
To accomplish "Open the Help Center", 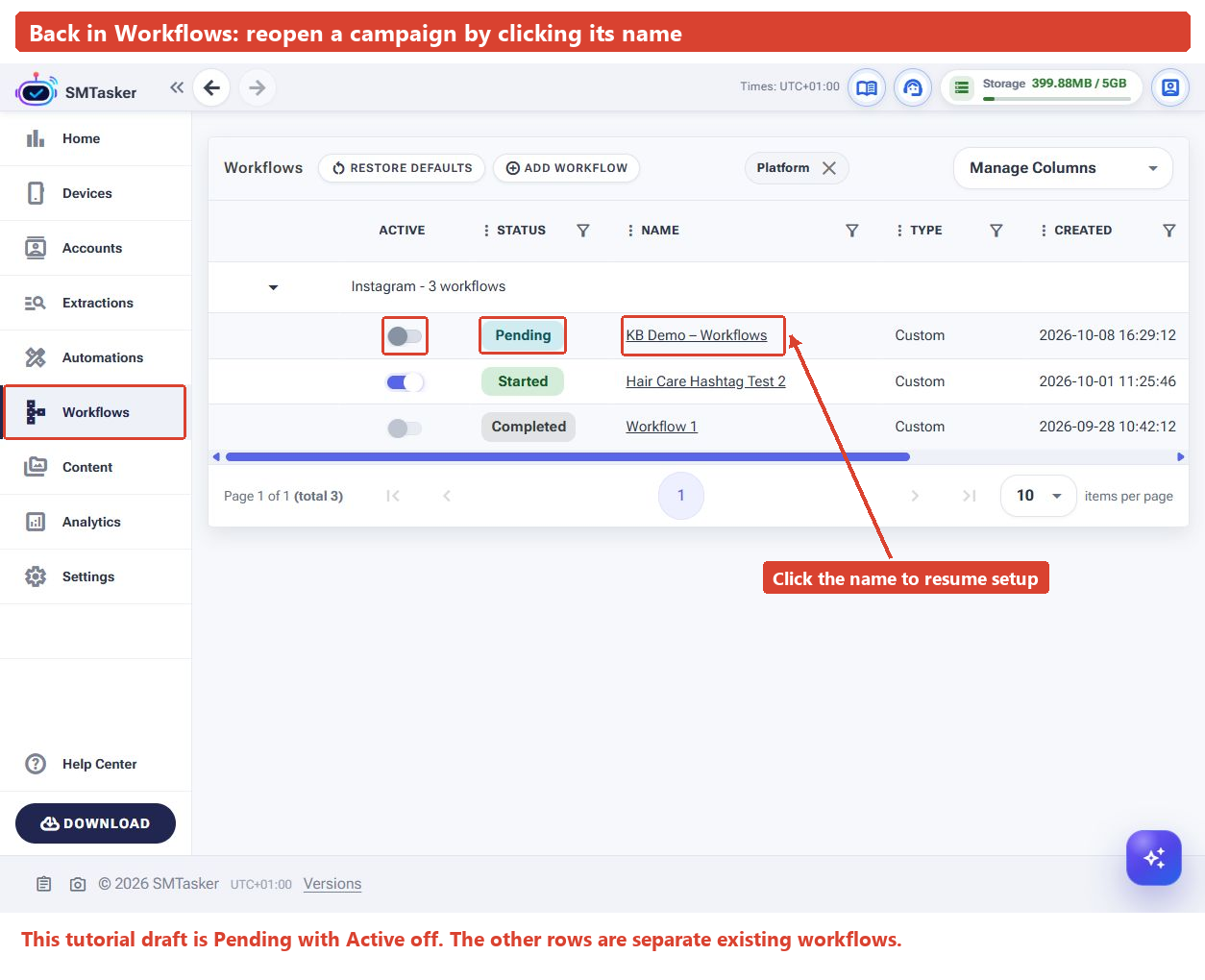I will (96, 764).
